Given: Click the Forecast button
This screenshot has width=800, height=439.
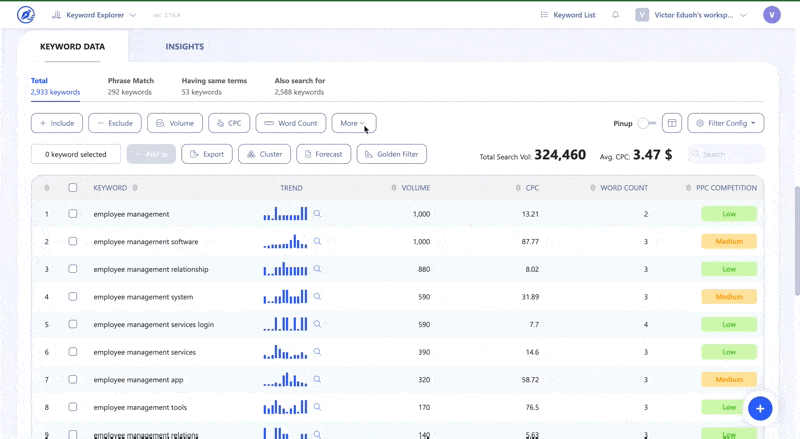Looking at the screenshot, I should (323, 154).
